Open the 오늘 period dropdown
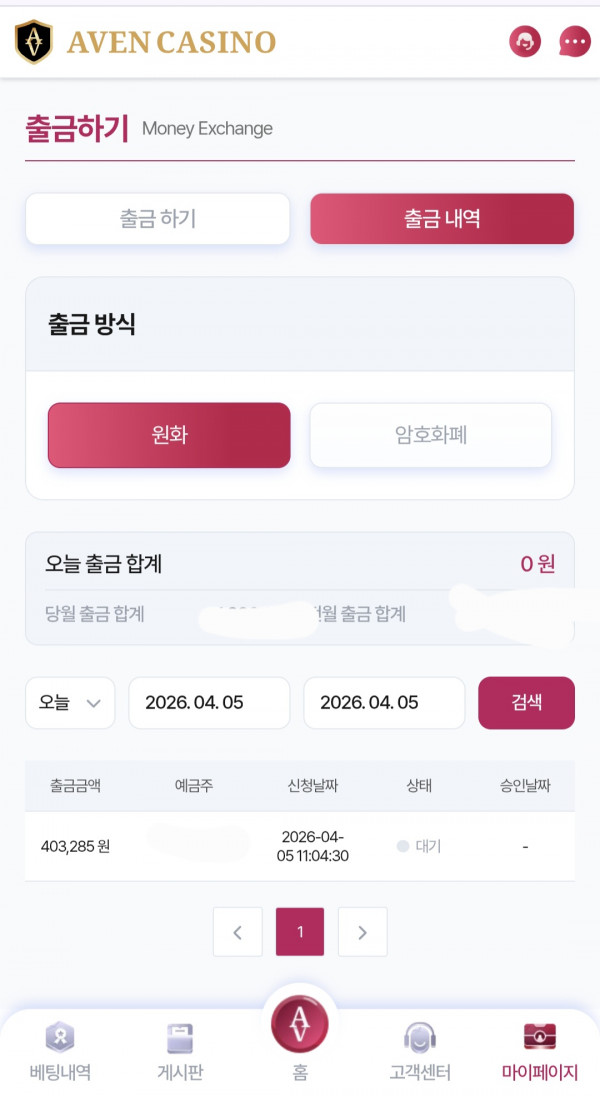This screenshot has width=600, height=1096. (70, 703)
